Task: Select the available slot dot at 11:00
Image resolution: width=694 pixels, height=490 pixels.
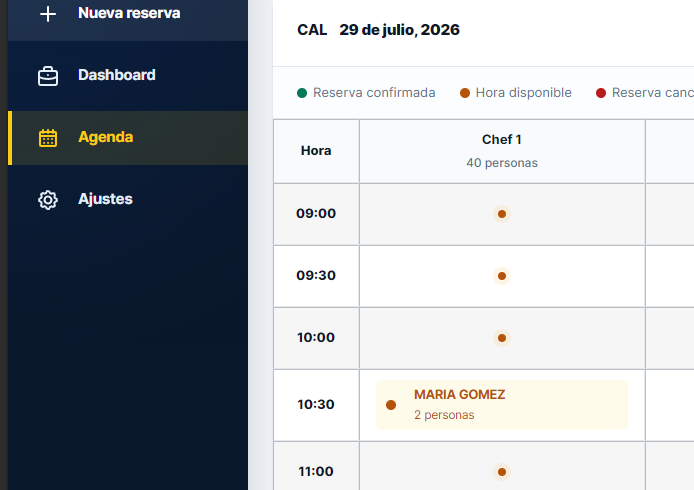Action: click(x=502, y=472)
